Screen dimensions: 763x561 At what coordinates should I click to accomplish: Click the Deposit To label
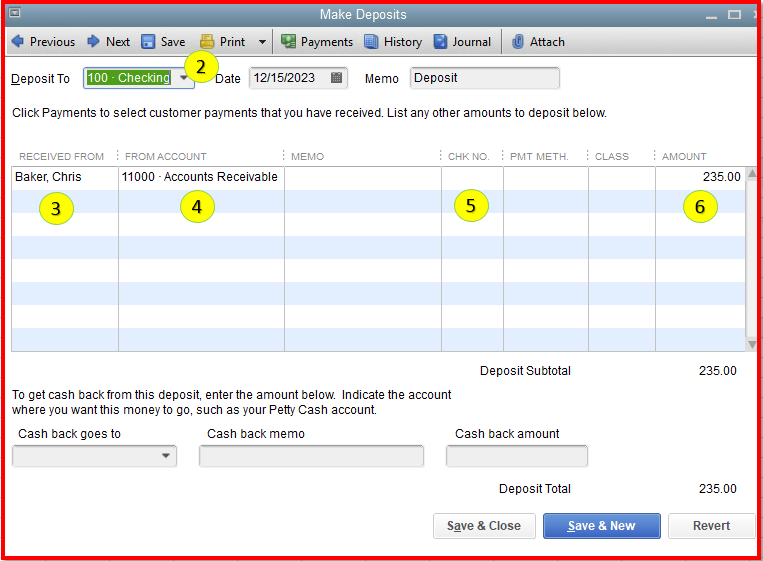pyautogui.click(x=40, y=79)
